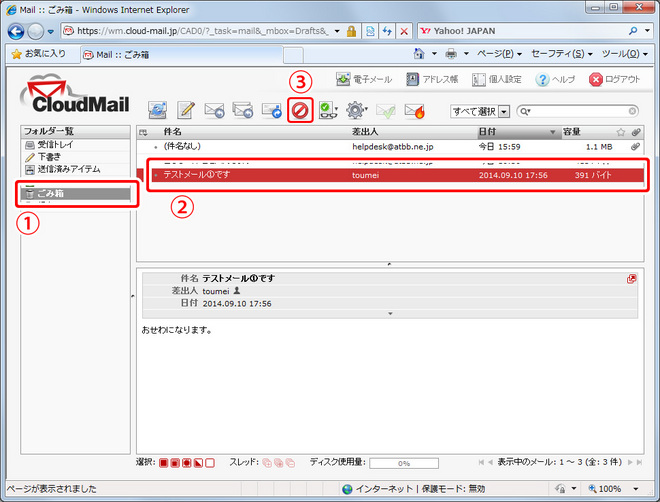Click the ログアウト logout link

click(x=615, y=79)
